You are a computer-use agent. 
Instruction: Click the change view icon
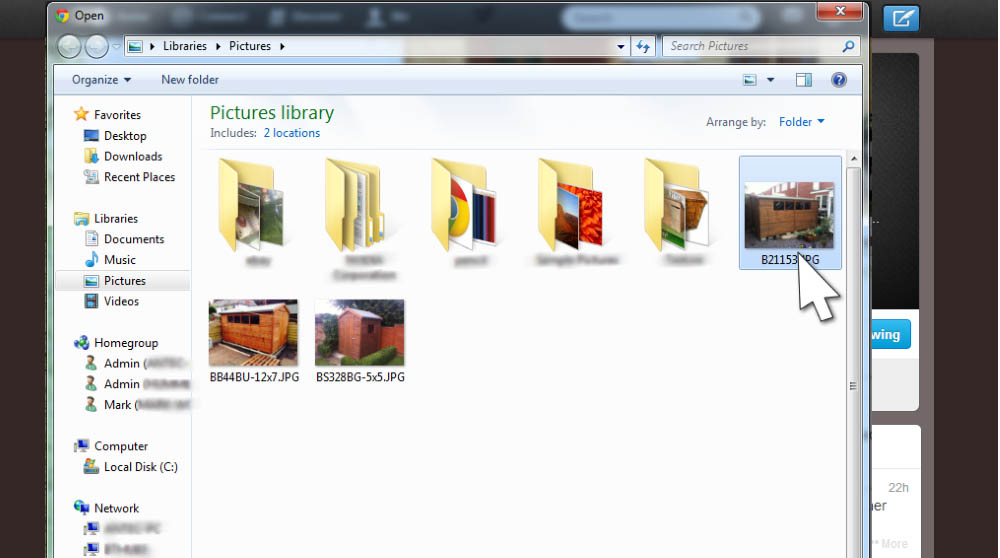(x=750, y=80)
